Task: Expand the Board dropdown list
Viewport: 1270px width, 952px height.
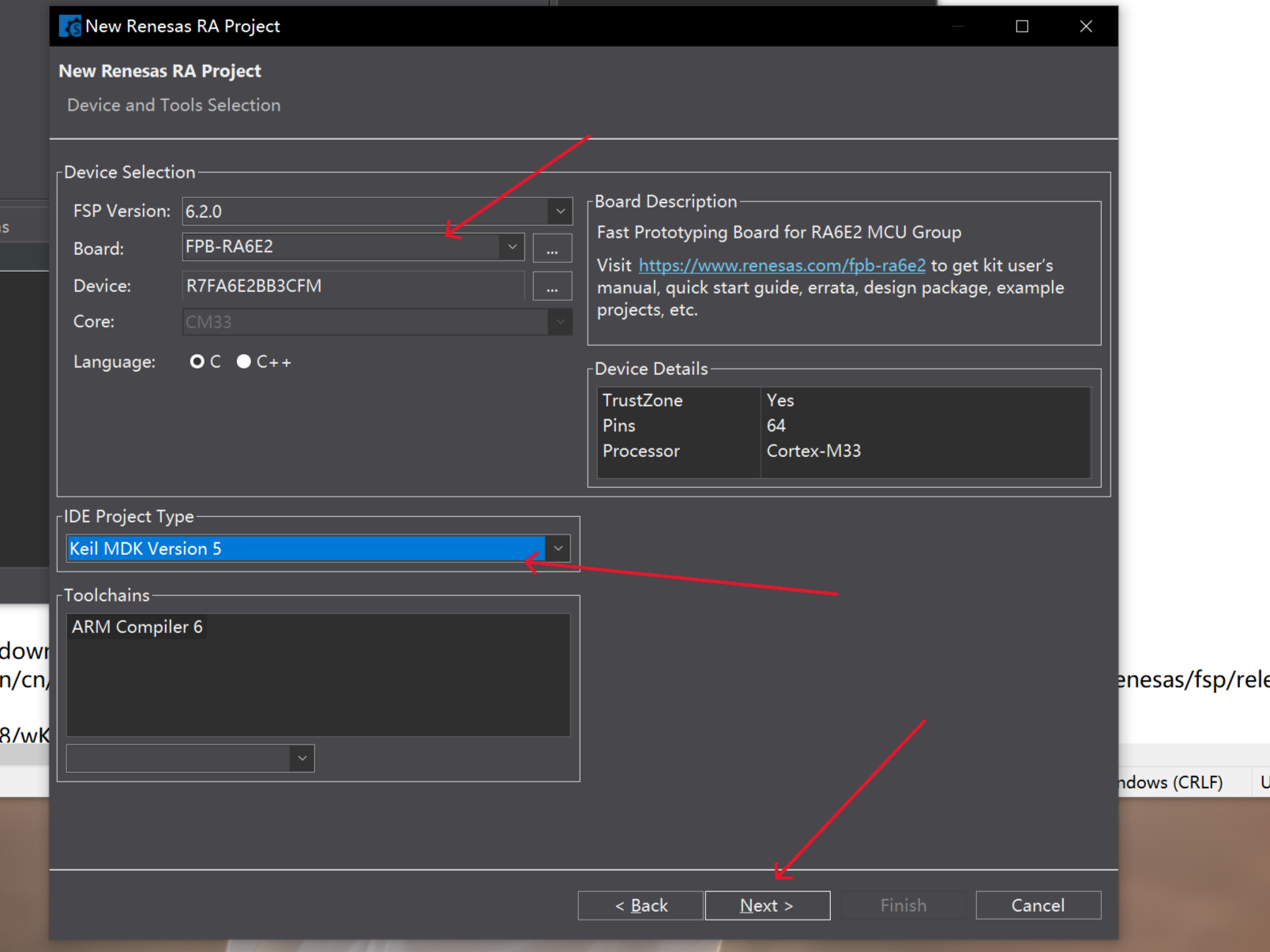Action: (x=512, y=247)
